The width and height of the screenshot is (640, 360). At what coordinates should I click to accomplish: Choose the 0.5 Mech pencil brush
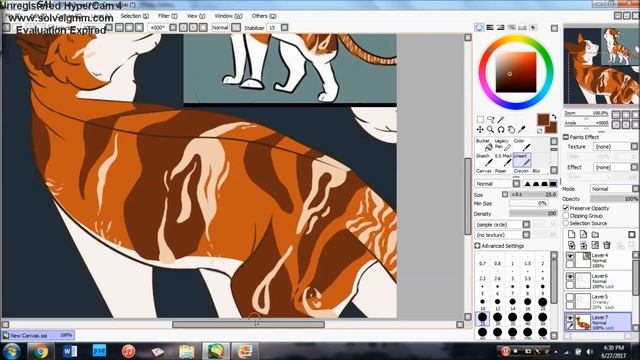point(503,160)
